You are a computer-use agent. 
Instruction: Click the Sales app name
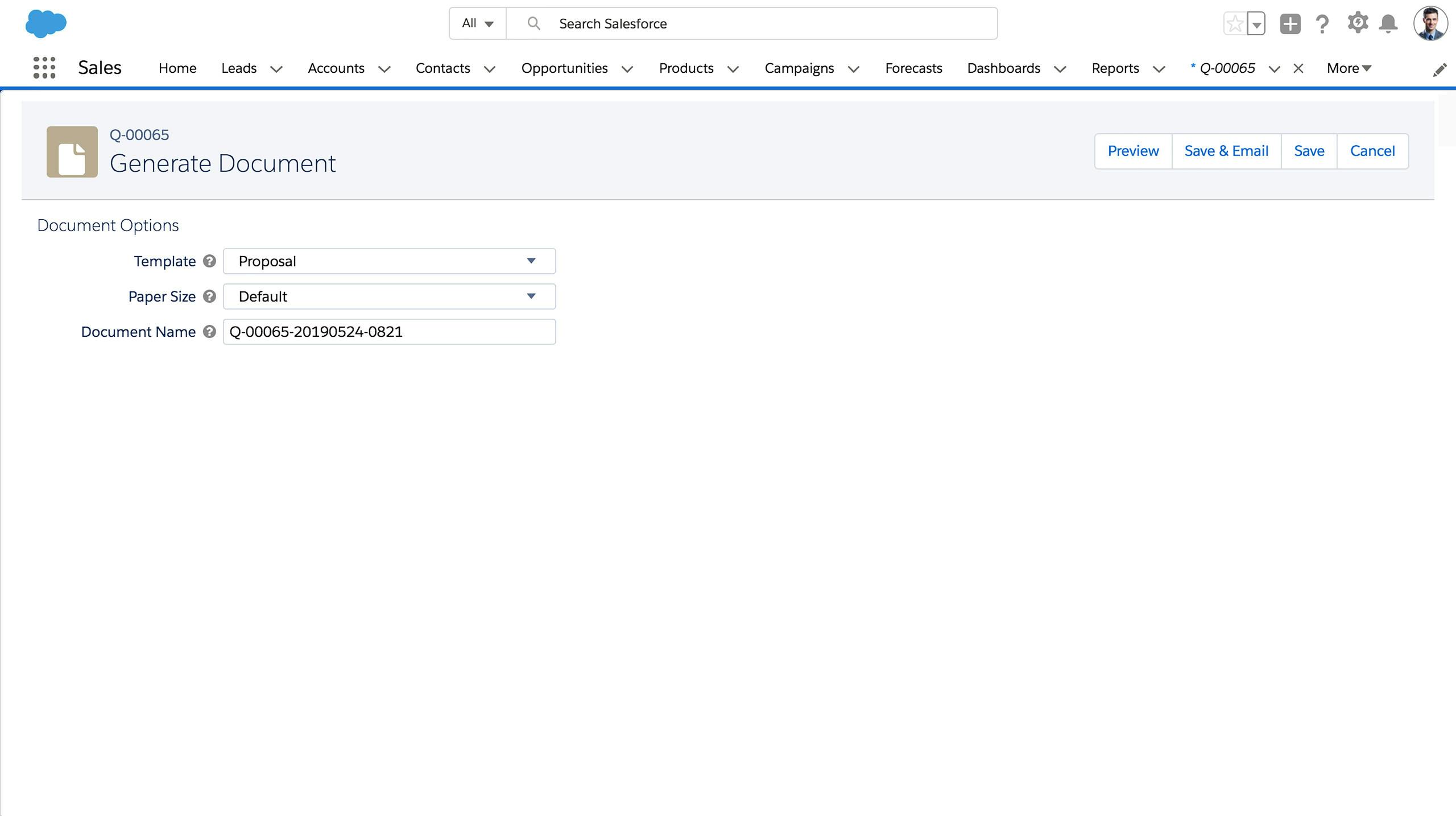[x=100, y=68]
